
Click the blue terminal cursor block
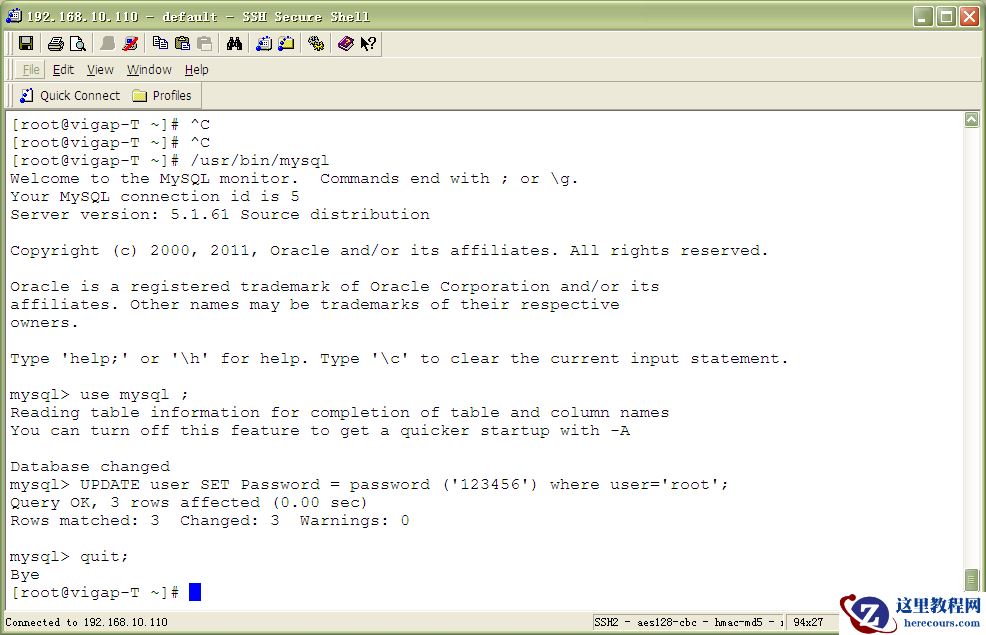pos(195,592)
